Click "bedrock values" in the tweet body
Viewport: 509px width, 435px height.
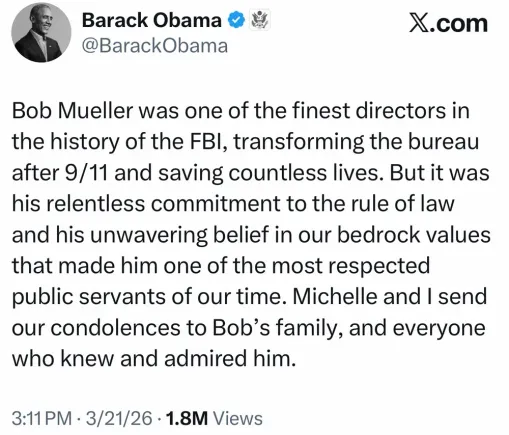coord(414,234)
